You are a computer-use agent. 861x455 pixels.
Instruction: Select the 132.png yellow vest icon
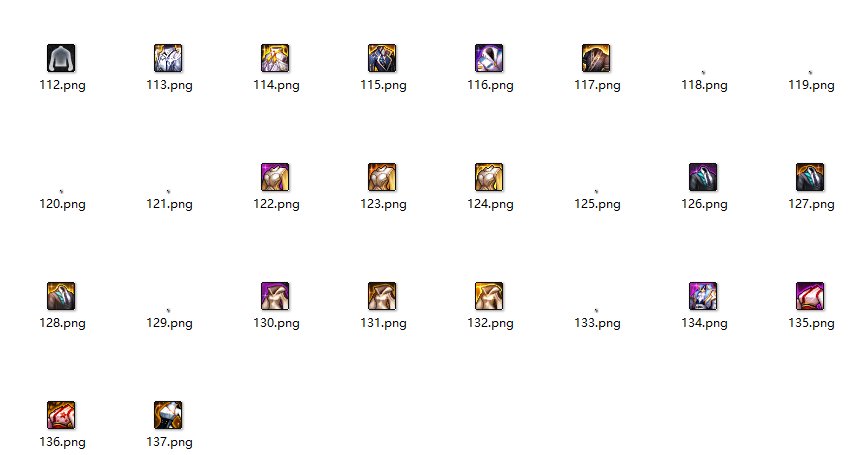point(489,296)
